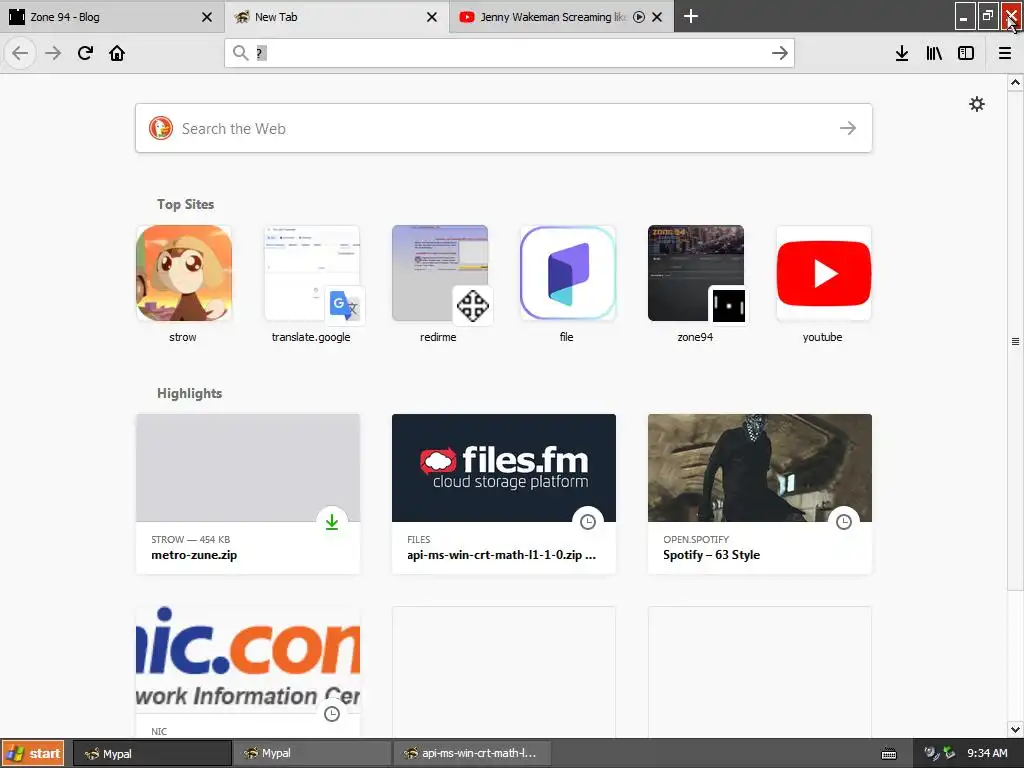Submit web search with arrow button
Viewport: 1024px width, 768px height.
click(x=848, y=128)
